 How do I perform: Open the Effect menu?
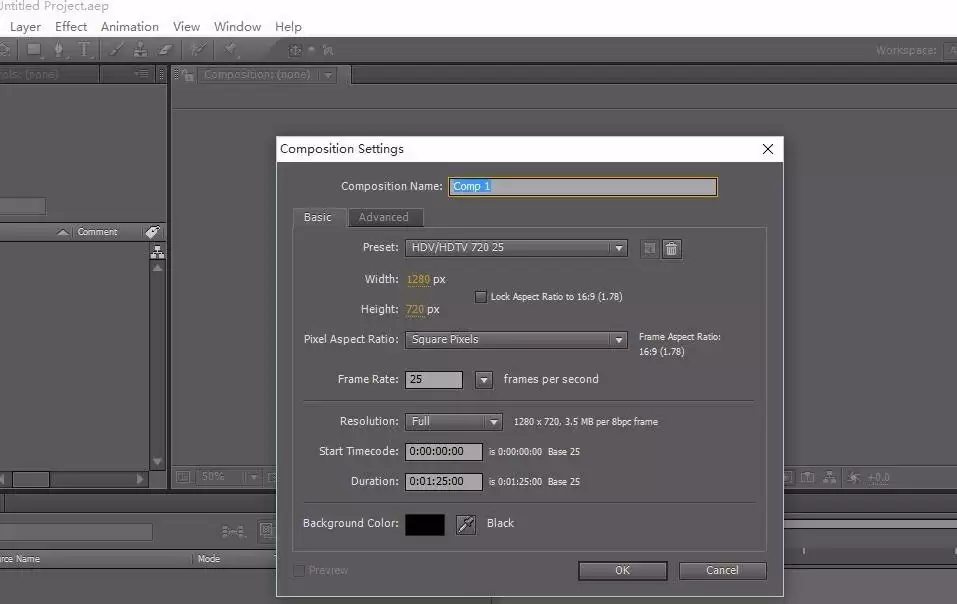[71, 27]
